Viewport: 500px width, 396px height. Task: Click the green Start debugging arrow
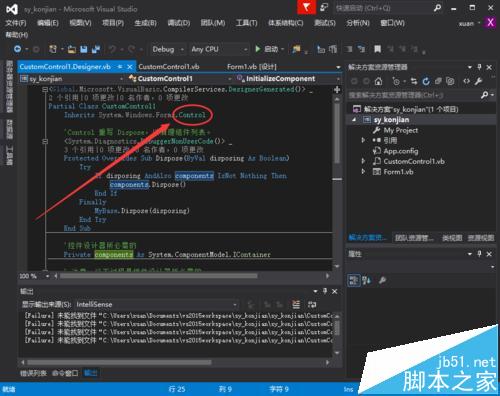tap(258, 49)
